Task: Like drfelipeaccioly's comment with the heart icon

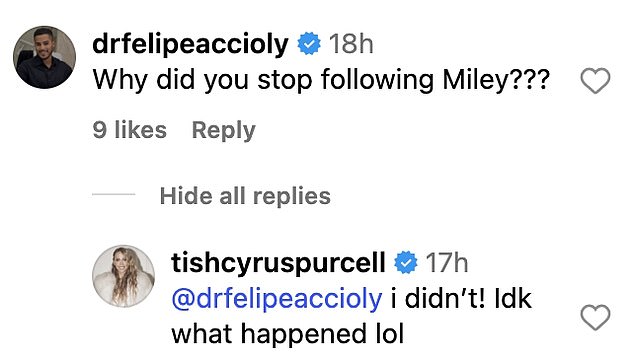Action: 595,81
